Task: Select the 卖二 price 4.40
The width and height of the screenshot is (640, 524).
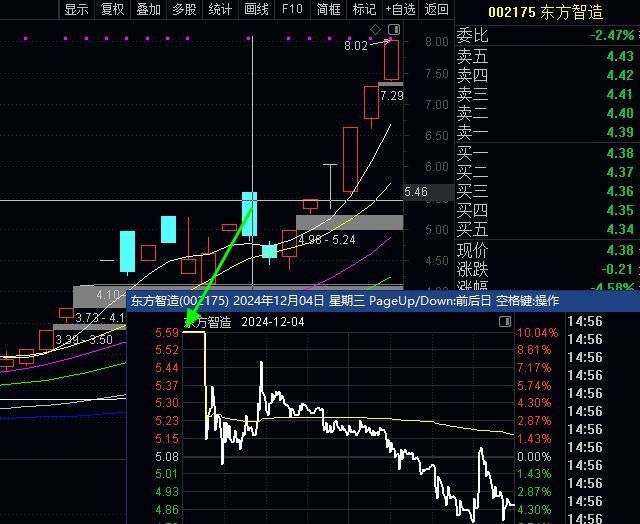Action: tap(620, 113)
